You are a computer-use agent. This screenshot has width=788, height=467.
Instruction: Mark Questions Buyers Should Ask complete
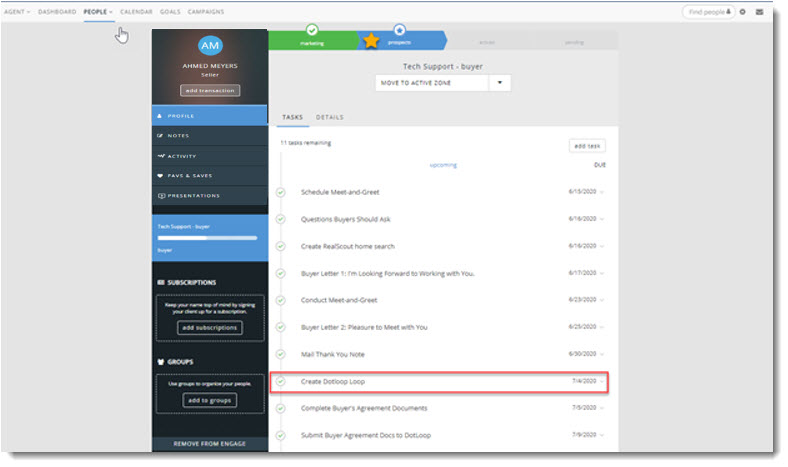[x=281, y=219]
